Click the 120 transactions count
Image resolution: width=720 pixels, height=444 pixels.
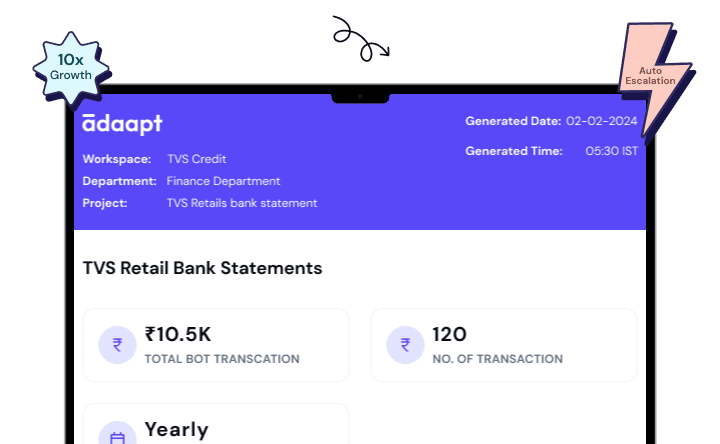click(x=450, y=334)
